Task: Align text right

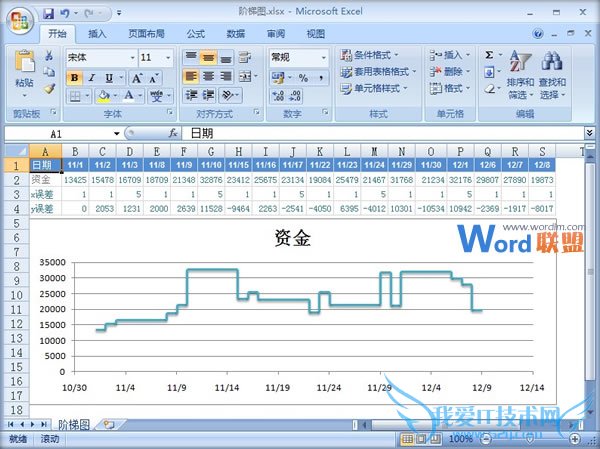Action: point(226,77)
